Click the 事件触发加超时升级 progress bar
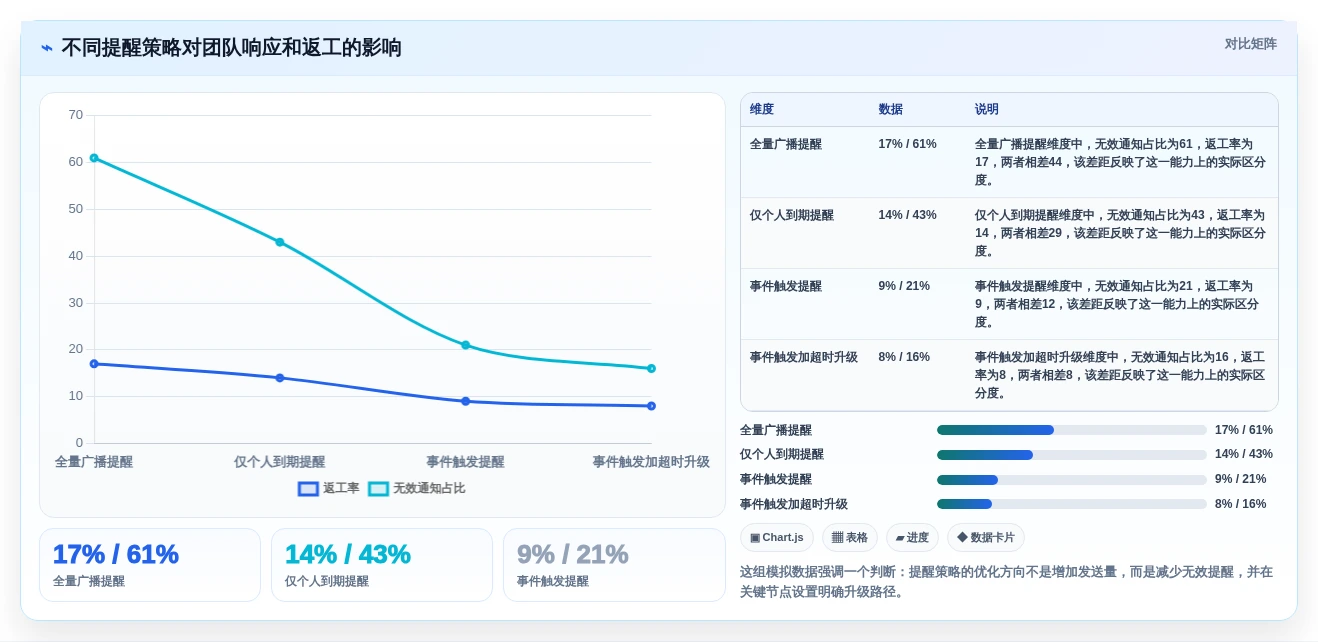 [1071, 504]
